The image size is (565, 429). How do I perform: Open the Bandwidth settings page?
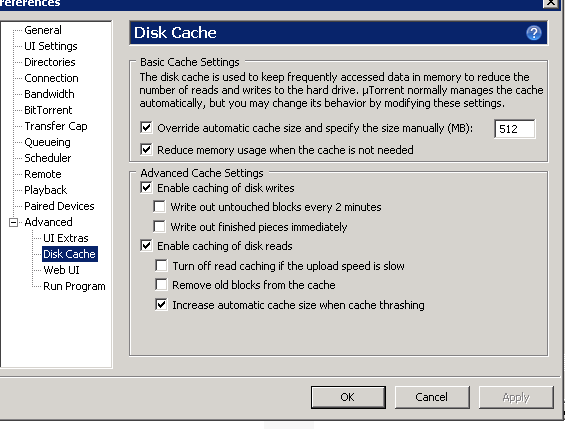coord(49,94)
